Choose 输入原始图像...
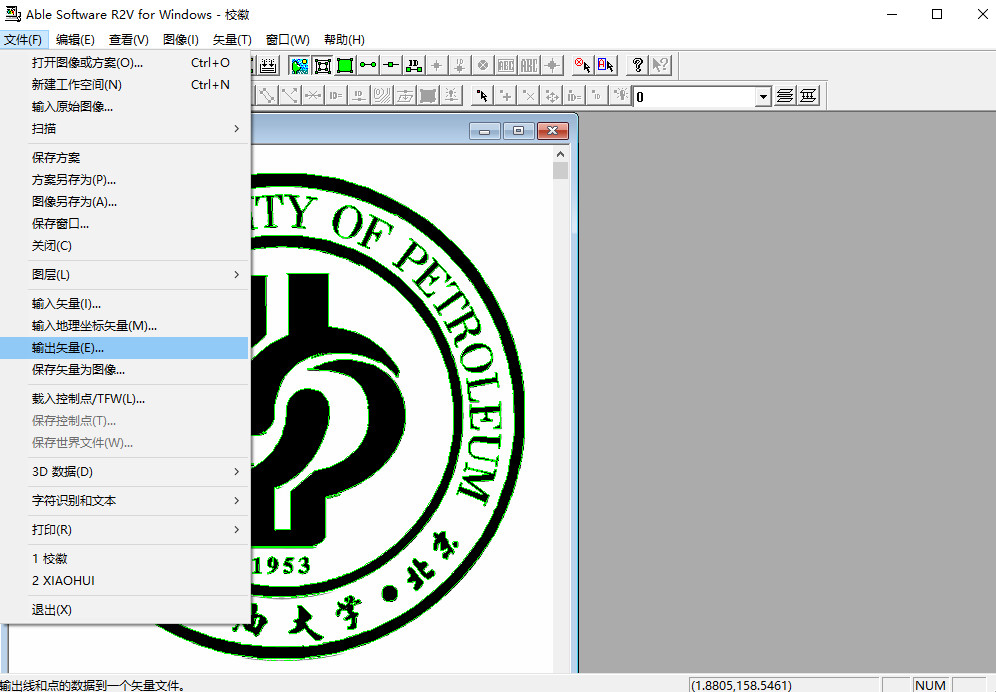Viewport: 996px width, 692px height. (x=125, y=107)
